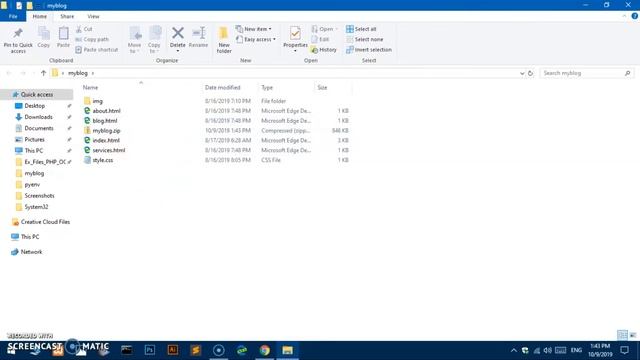
Task: Open Google Chrome from the taskbar
Action: coord(264,350)
